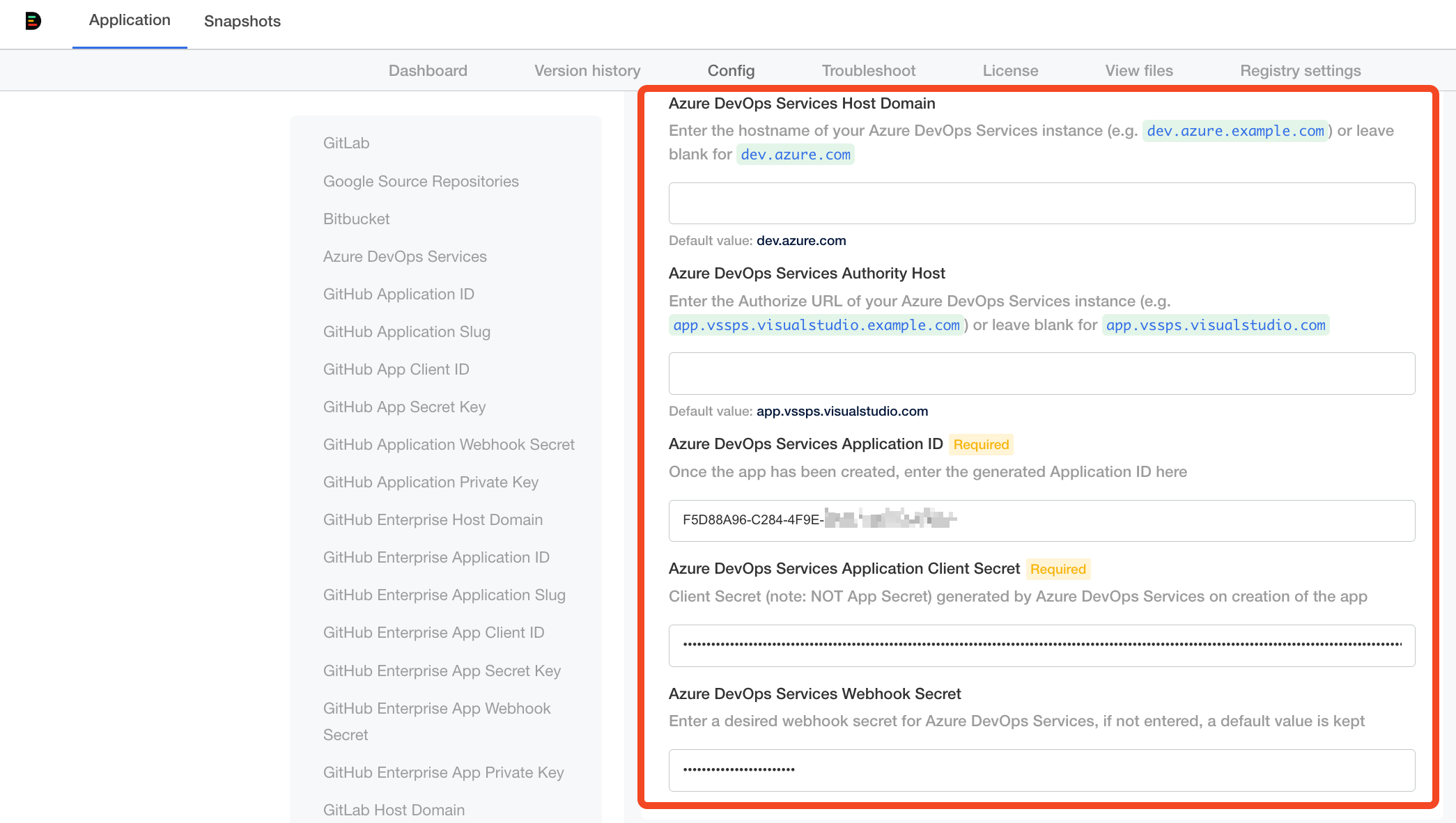The width and height of the screenshot is (1456, 823).
Task: Open the License tab
Action: point(1010,70)
